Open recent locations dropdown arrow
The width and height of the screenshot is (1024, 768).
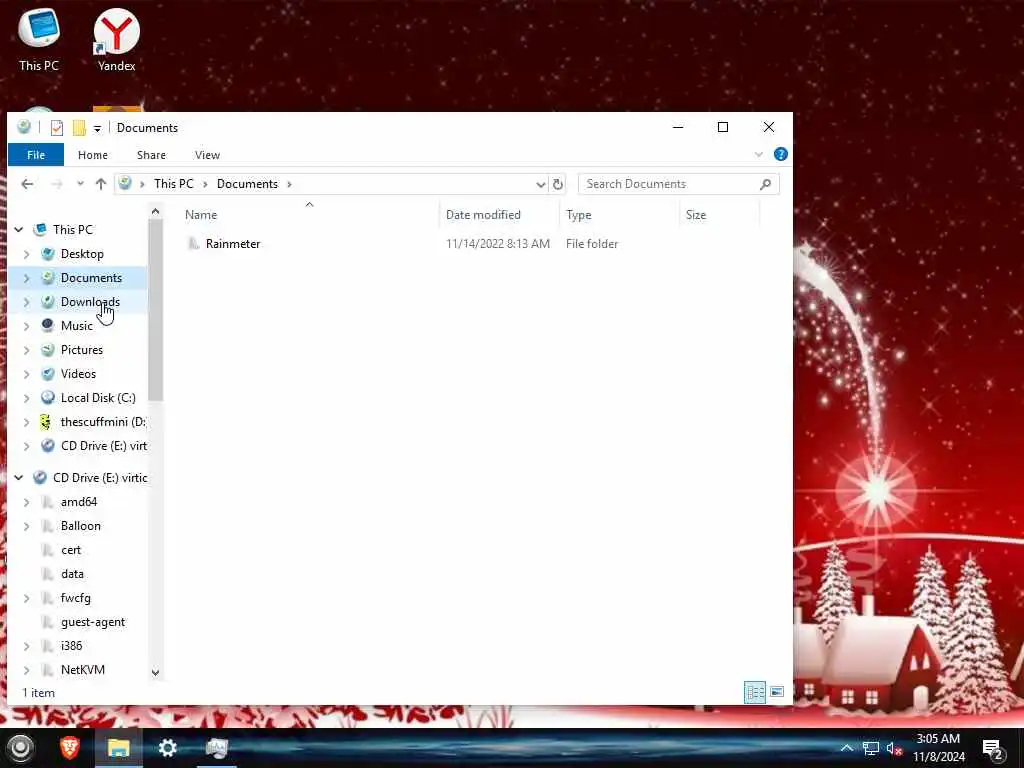(x=80, y=184)
